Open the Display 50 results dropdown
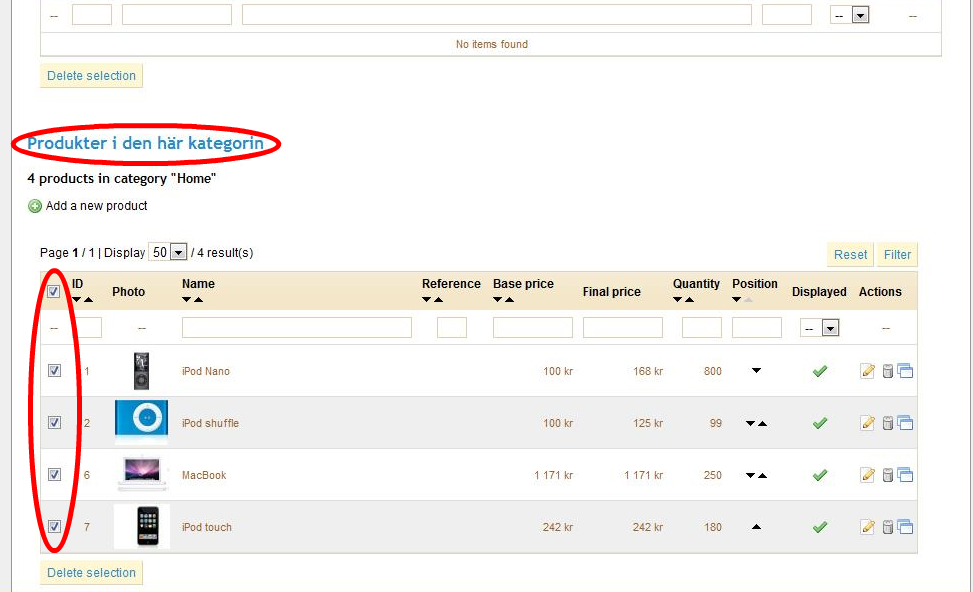 click(x=168, y=253)
